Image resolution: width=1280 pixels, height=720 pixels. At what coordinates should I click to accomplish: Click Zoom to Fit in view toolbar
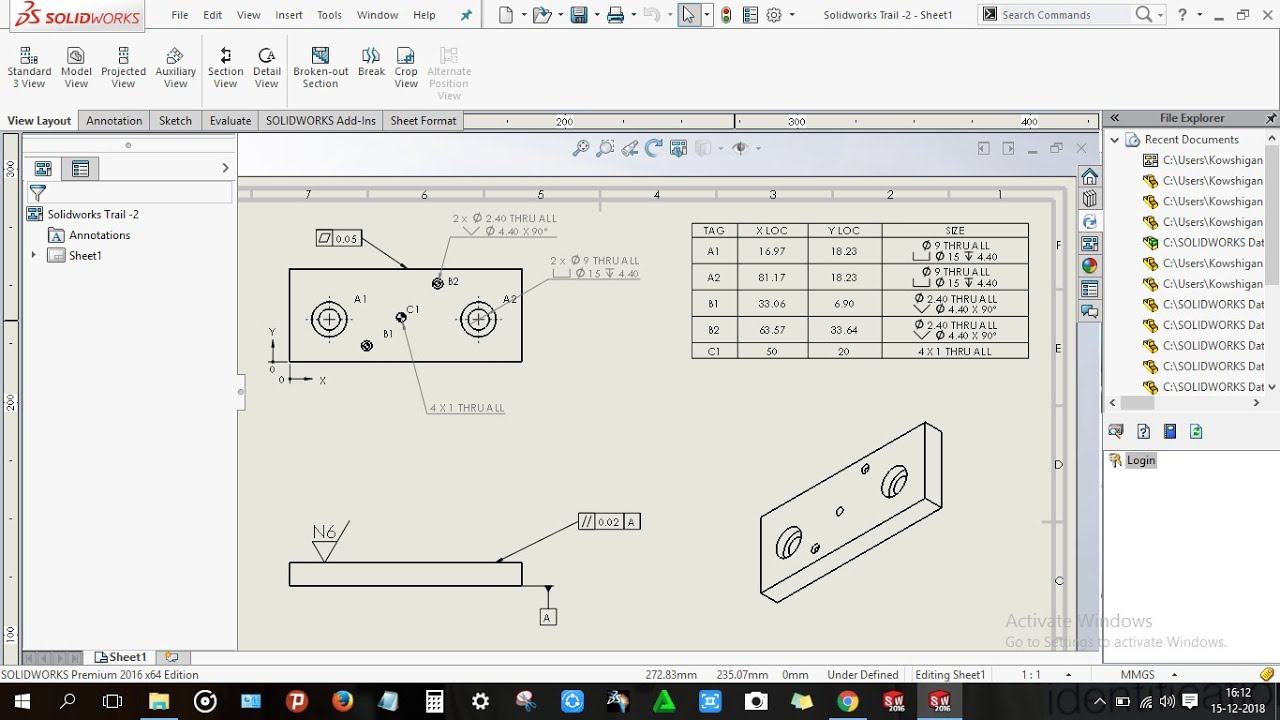point(581,148)
